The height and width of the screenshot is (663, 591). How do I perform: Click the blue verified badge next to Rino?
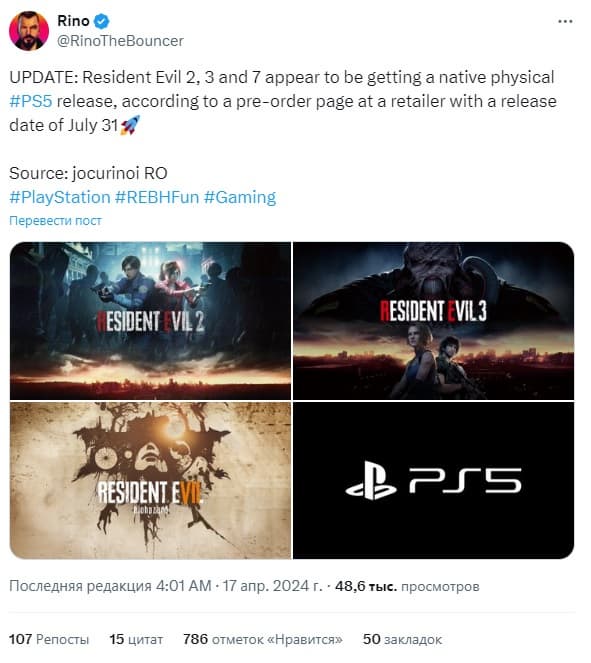[101, 21]
